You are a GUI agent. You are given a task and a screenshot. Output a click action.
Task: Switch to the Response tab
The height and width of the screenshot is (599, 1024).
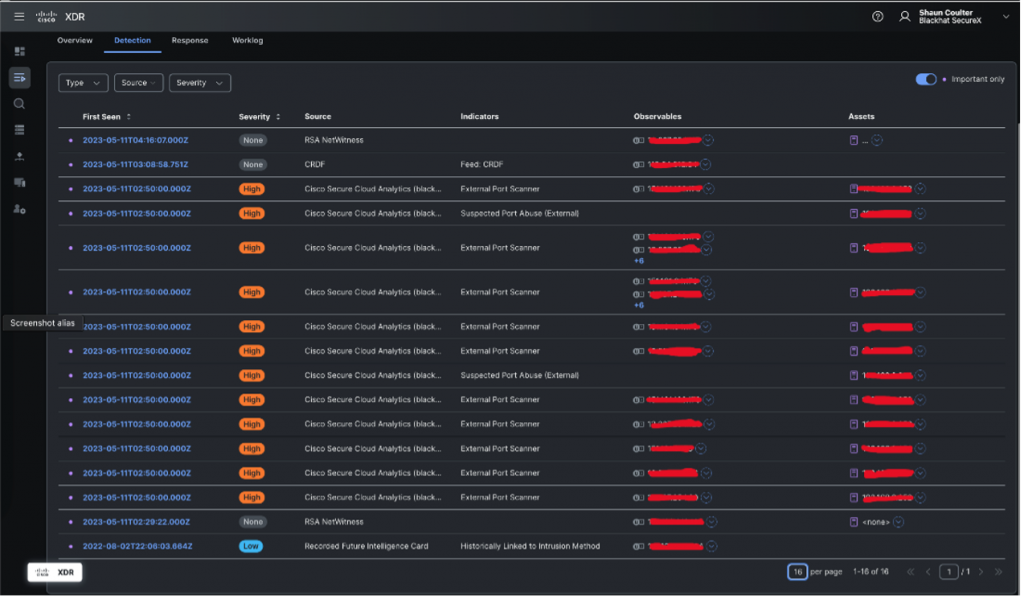click(x=189, y=41)
